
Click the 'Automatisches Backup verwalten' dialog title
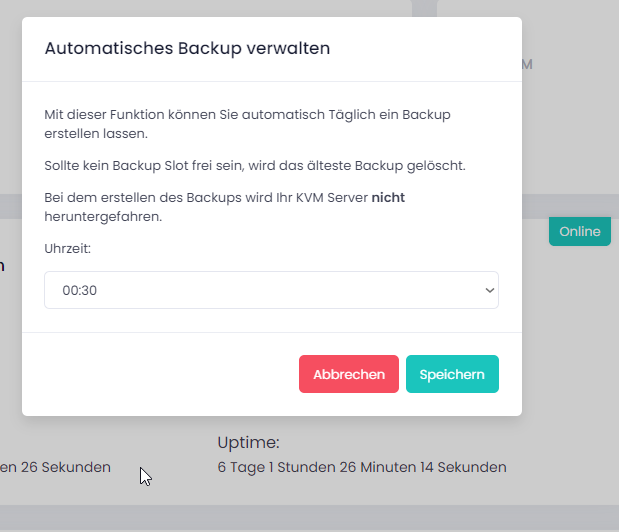pos(187,48)
